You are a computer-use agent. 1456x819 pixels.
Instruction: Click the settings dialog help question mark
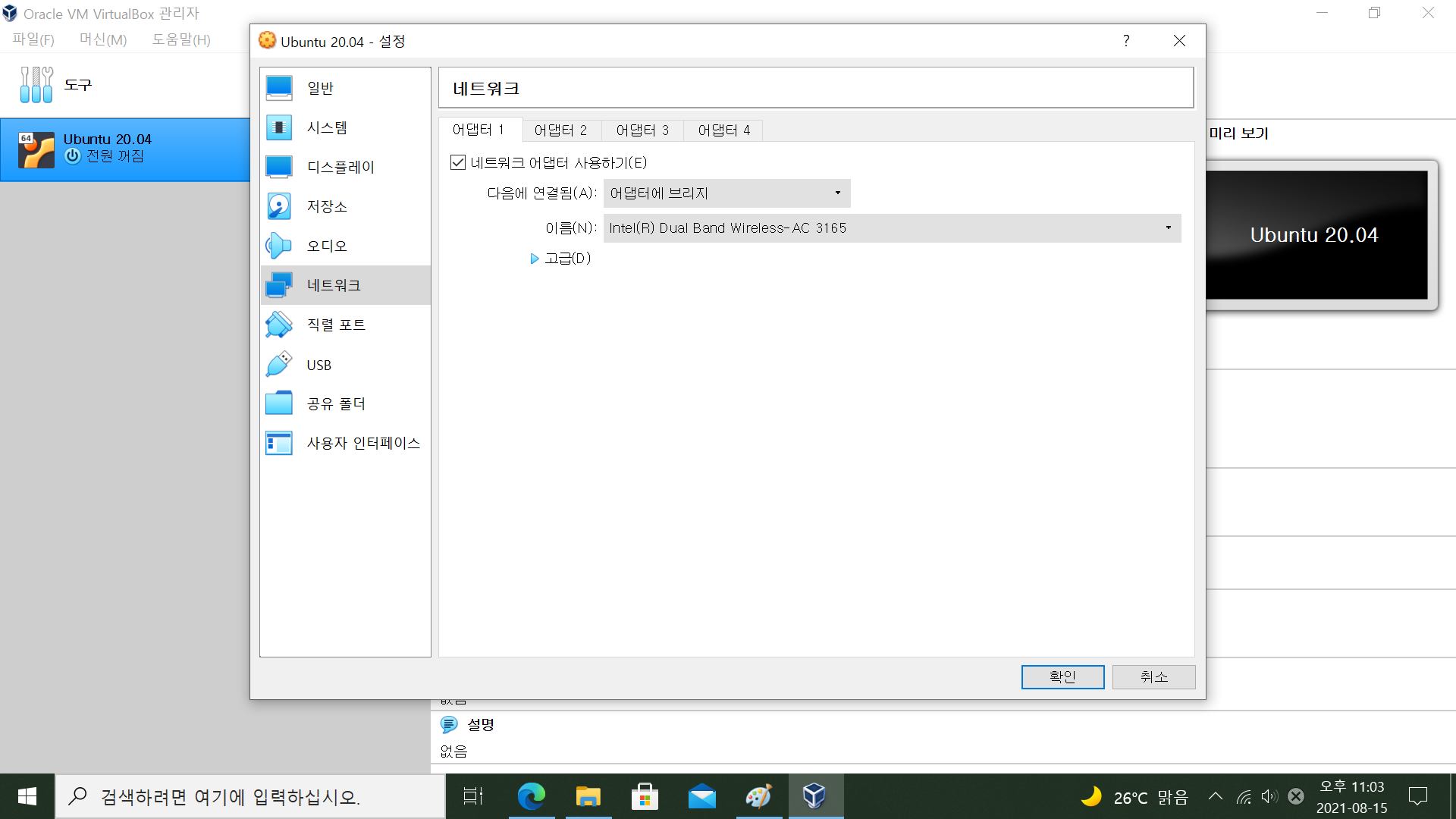(1126, 41)
